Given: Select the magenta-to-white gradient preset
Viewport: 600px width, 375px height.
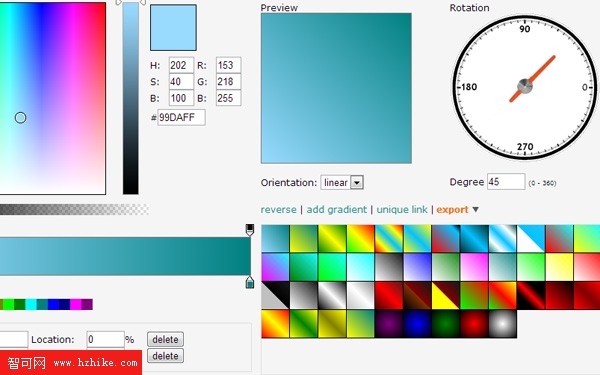Looking at the screenshot, I should tap(474, 267).
